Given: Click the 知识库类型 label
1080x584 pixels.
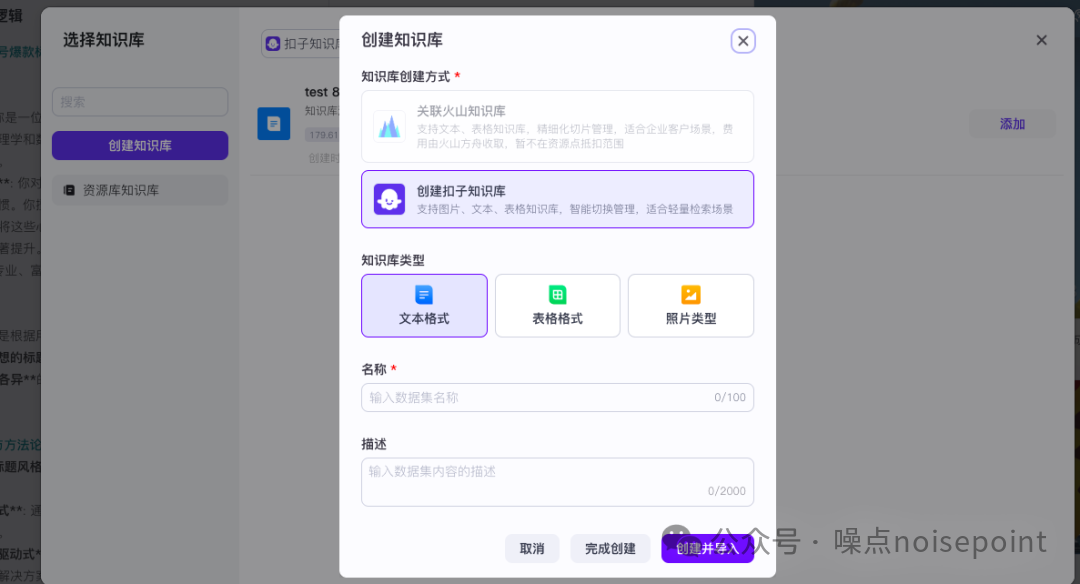Looking at the screenshot, I should [x=393, y=260].
